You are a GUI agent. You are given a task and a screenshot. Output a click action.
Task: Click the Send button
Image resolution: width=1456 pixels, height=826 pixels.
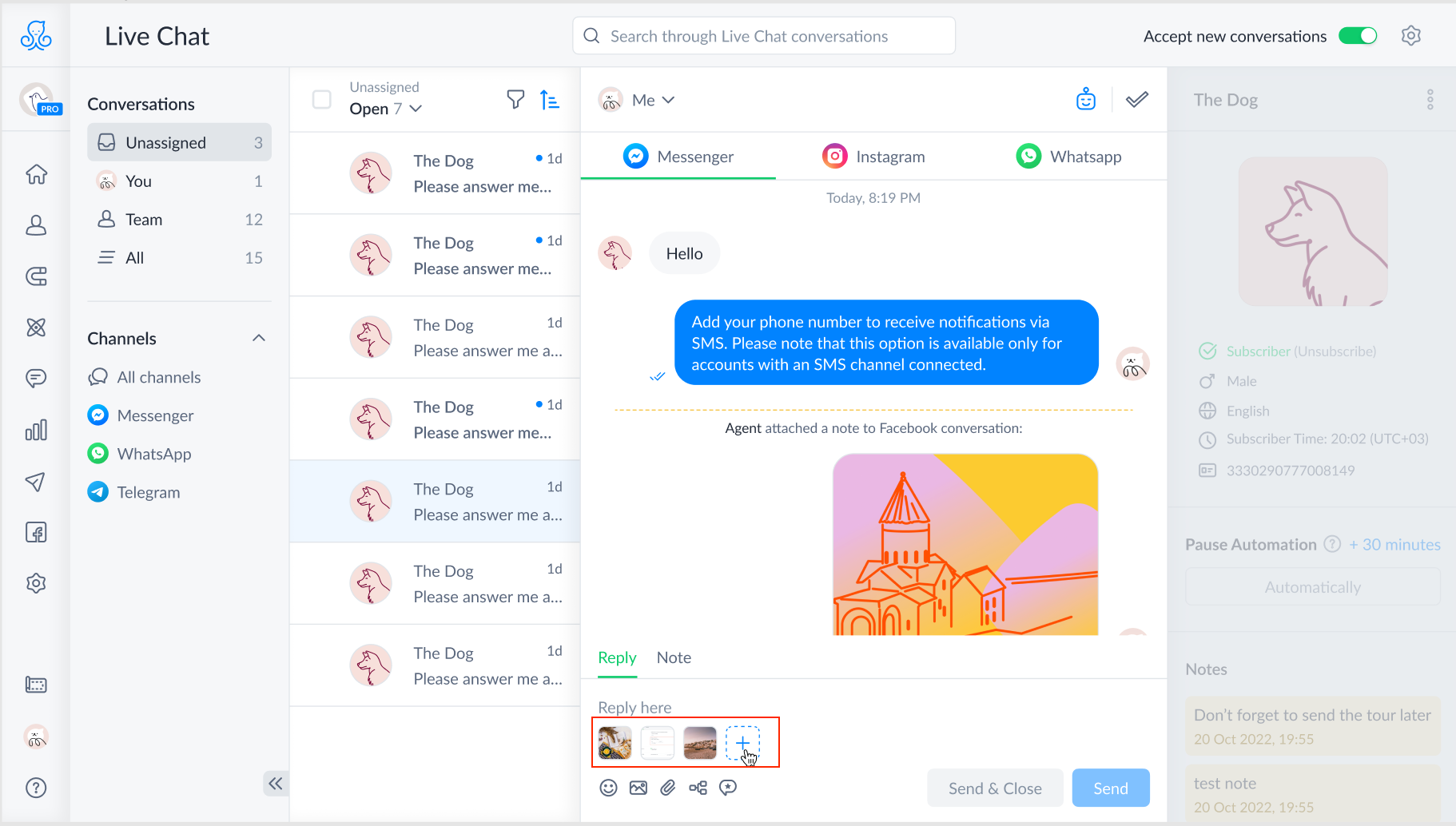tap(1111, 788)
